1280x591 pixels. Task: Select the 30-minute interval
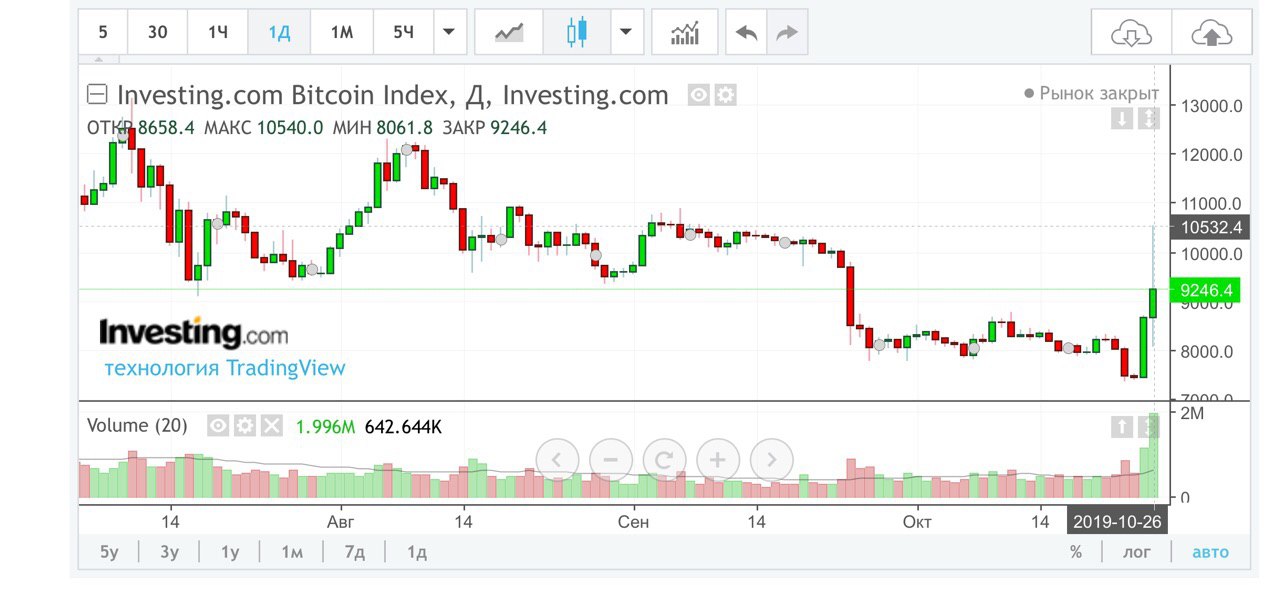pyautogui.click(x=158, y=32)
